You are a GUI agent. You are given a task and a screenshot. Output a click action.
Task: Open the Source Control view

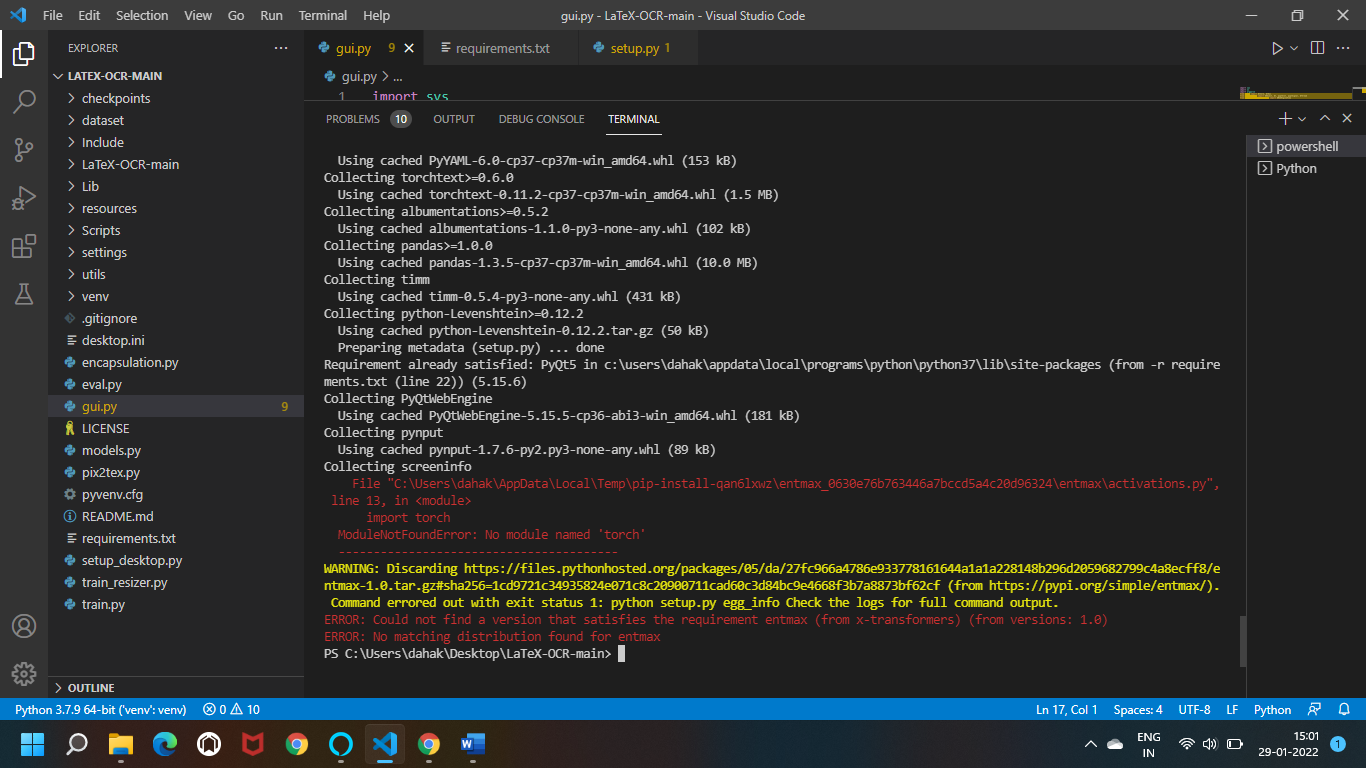(25, 149)
